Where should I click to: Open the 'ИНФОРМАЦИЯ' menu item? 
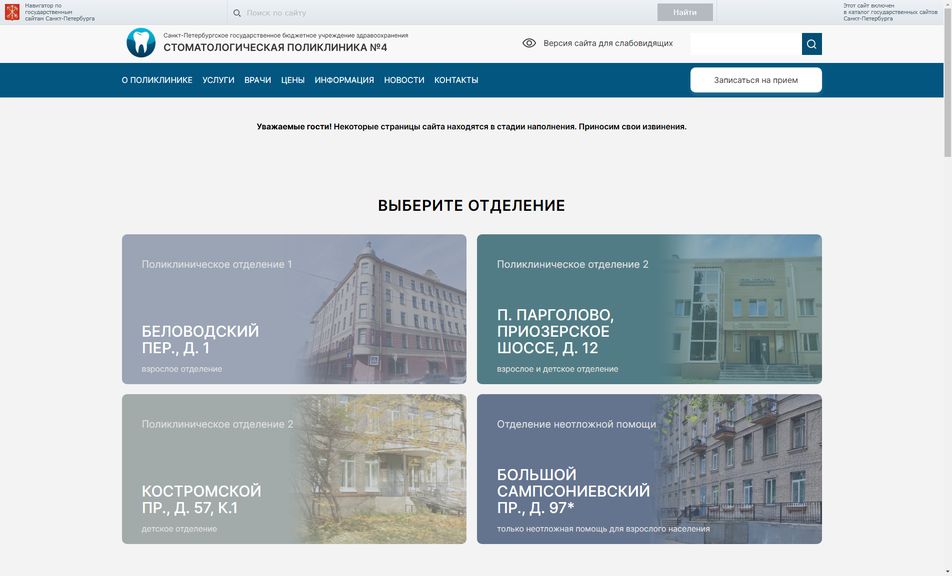(344, 80)
